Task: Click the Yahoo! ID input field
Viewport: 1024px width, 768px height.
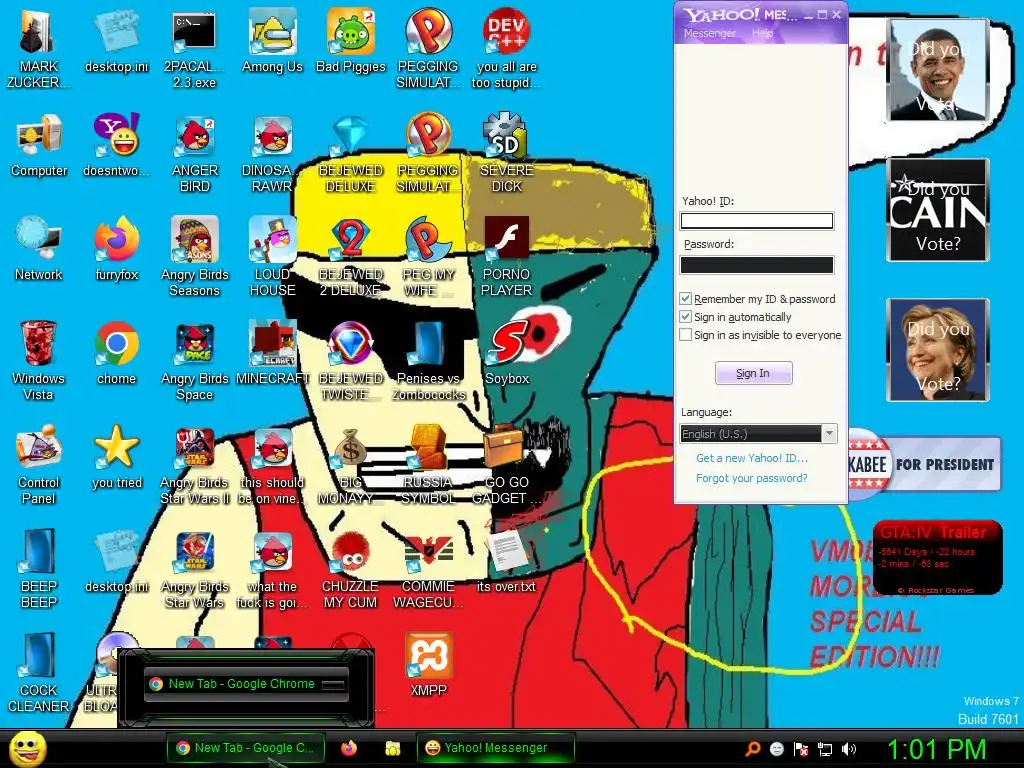Action: pyautogui.click(x=757, y=221)
